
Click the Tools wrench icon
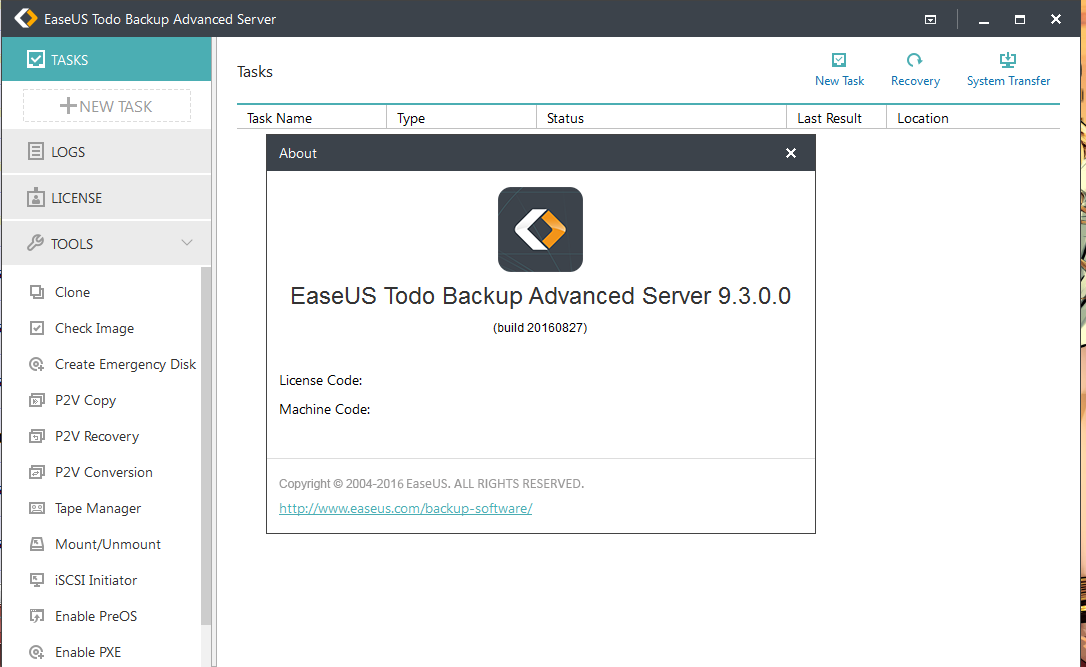35,243
